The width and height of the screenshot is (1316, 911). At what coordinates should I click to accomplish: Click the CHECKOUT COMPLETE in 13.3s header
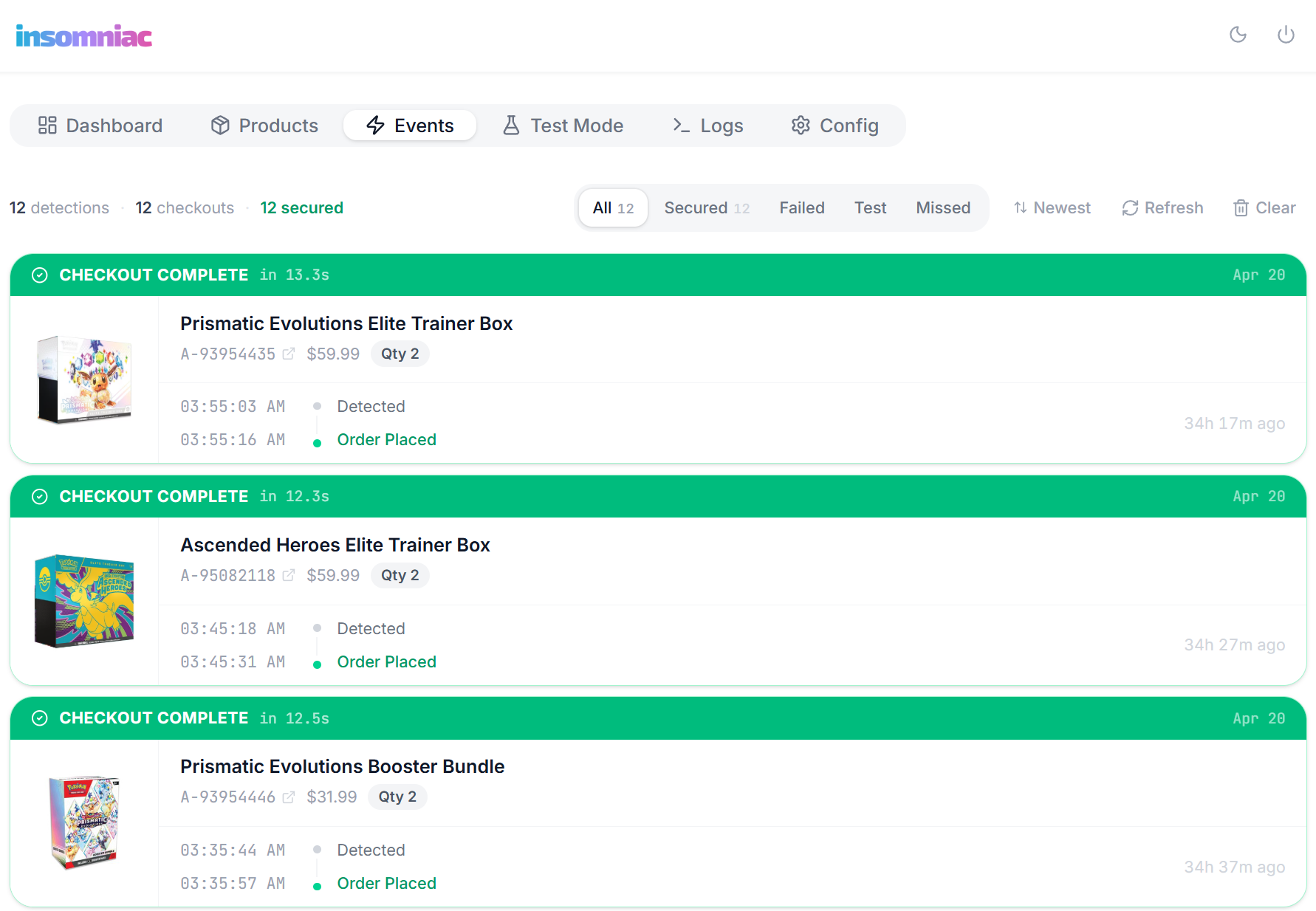pyautogui.click(x=658, y=275)
